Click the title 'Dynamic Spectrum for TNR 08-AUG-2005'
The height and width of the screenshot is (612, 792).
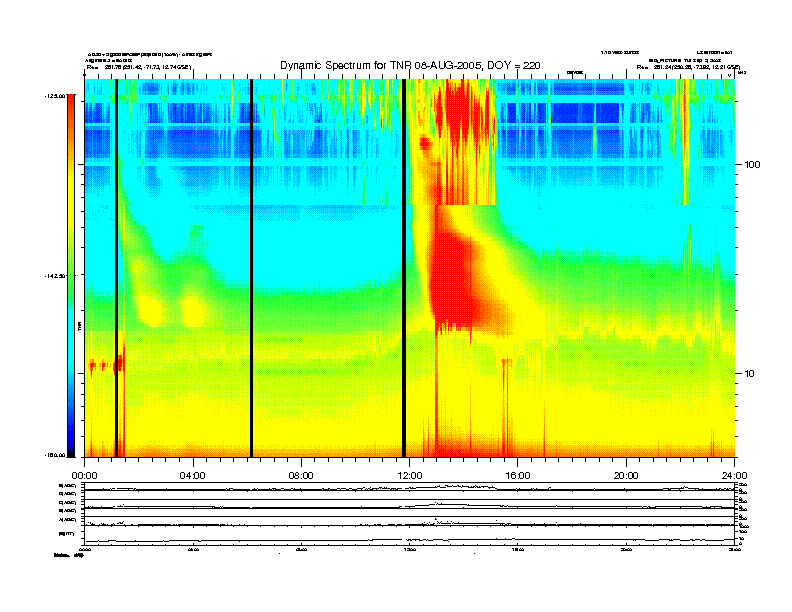[410, 65]
